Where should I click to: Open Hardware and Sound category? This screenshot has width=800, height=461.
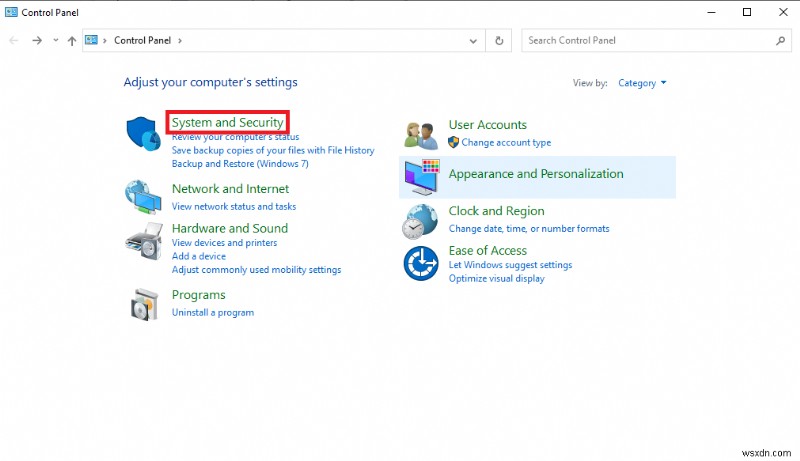click(230, 228)
